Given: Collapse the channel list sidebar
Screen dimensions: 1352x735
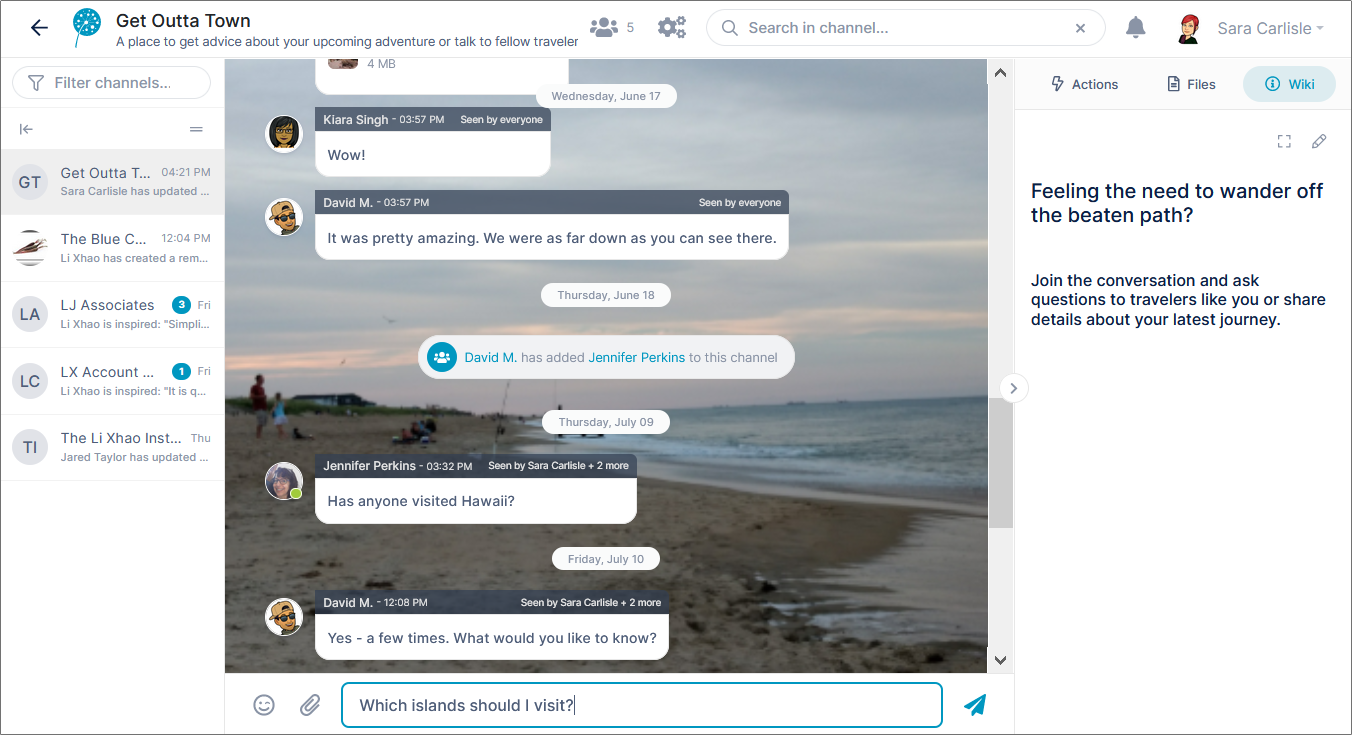Looking at the screenshot, I should [x=26, y=129].
